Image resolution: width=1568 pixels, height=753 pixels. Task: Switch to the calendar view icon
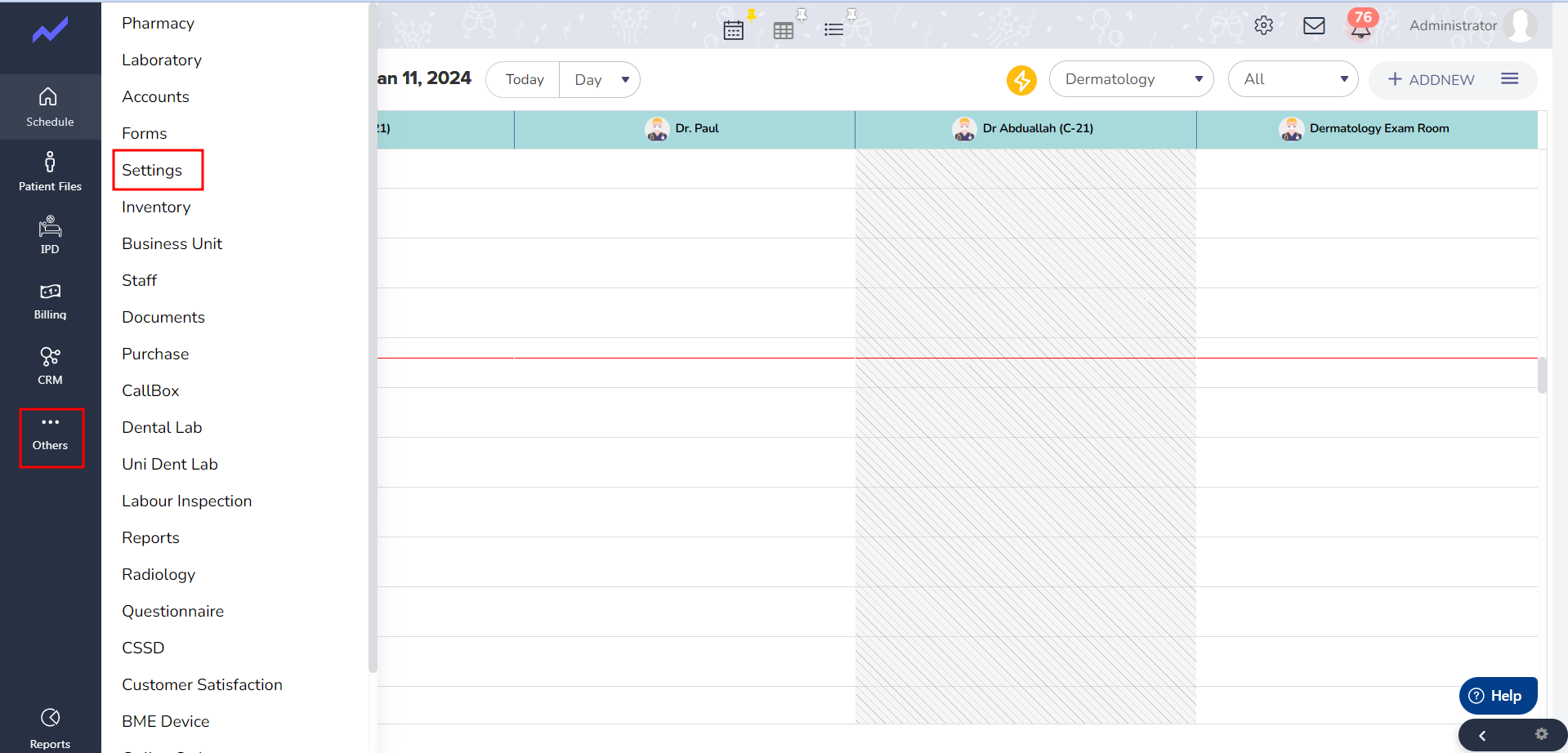734,30
